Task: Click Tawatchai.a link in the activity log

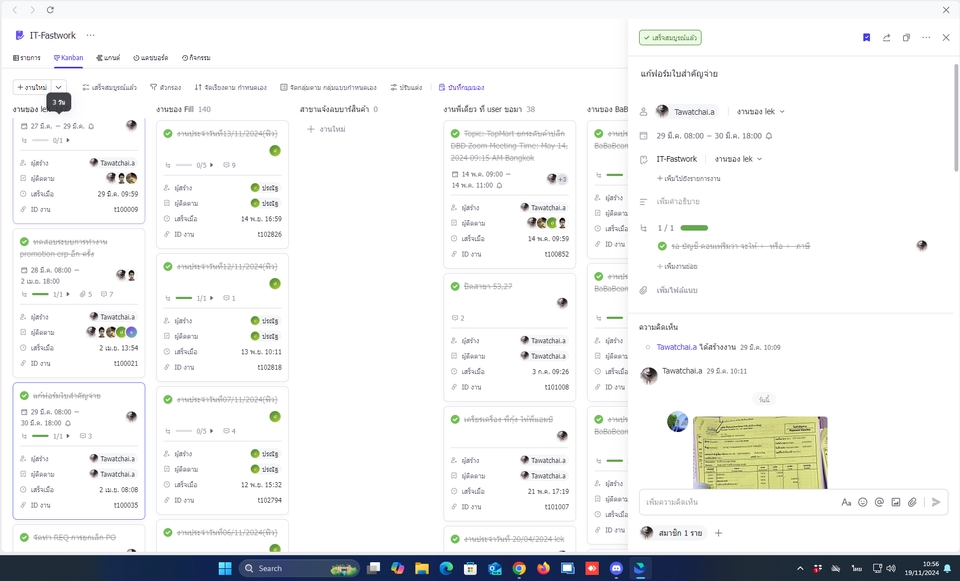Action: [677, 347]
